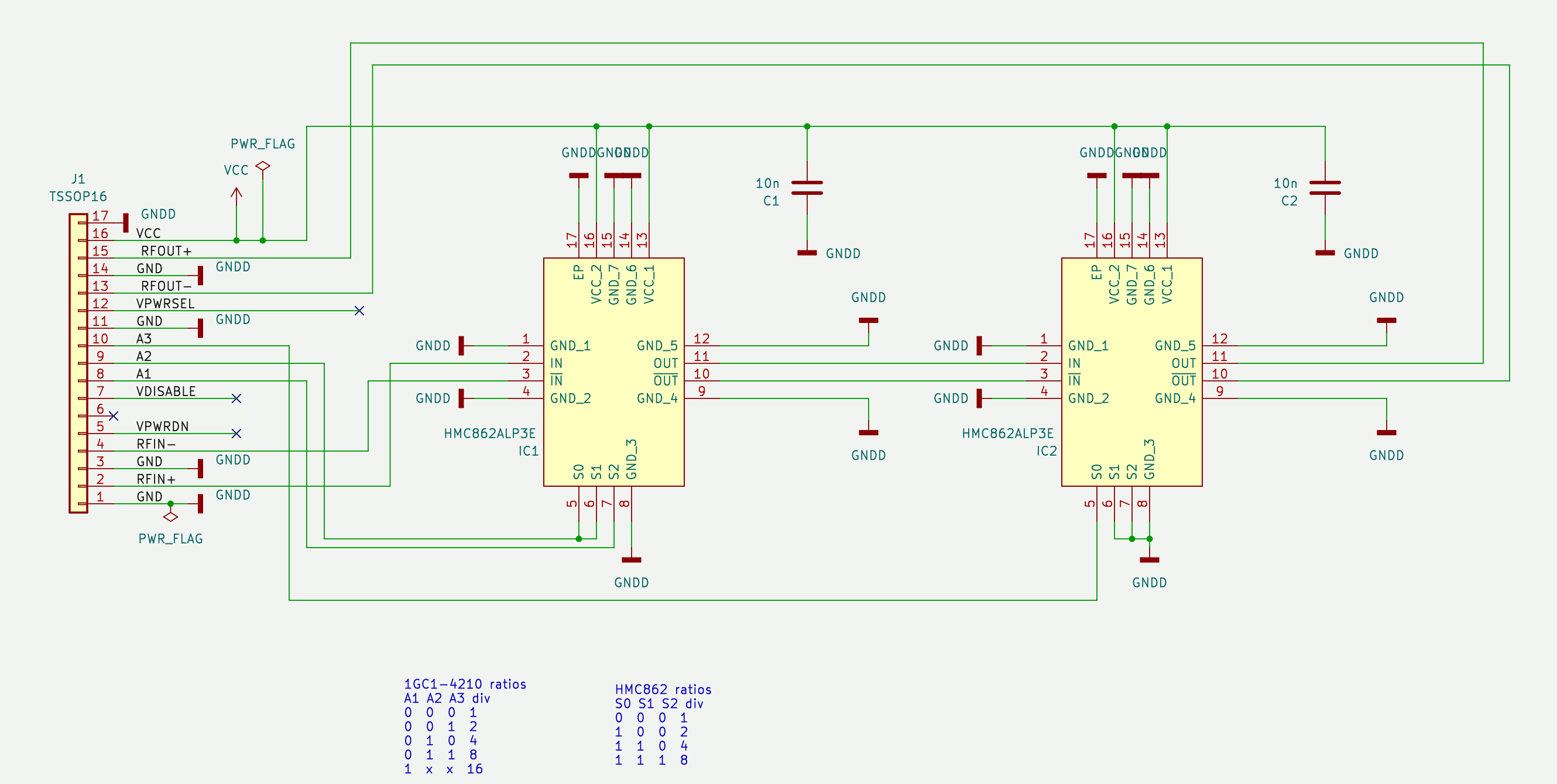Click the no-connect X at J1 pin 6
1557x784 pixels.
(x=113, y=416)
